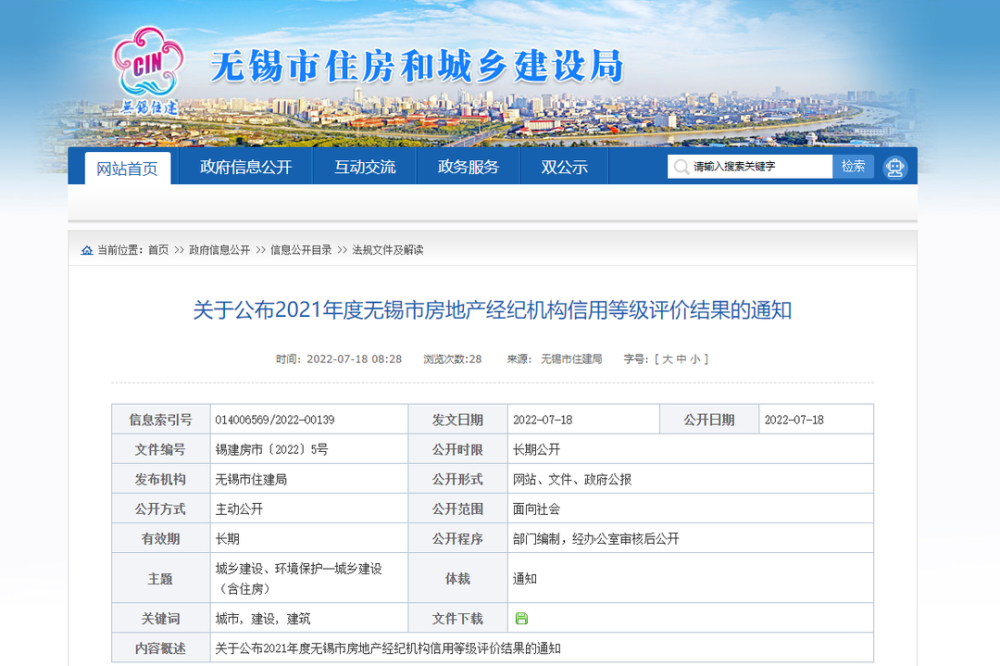Click 文件下载 label cell
Screen dimensions: 1000x666
pyautogui.click(x=457, y=619)
